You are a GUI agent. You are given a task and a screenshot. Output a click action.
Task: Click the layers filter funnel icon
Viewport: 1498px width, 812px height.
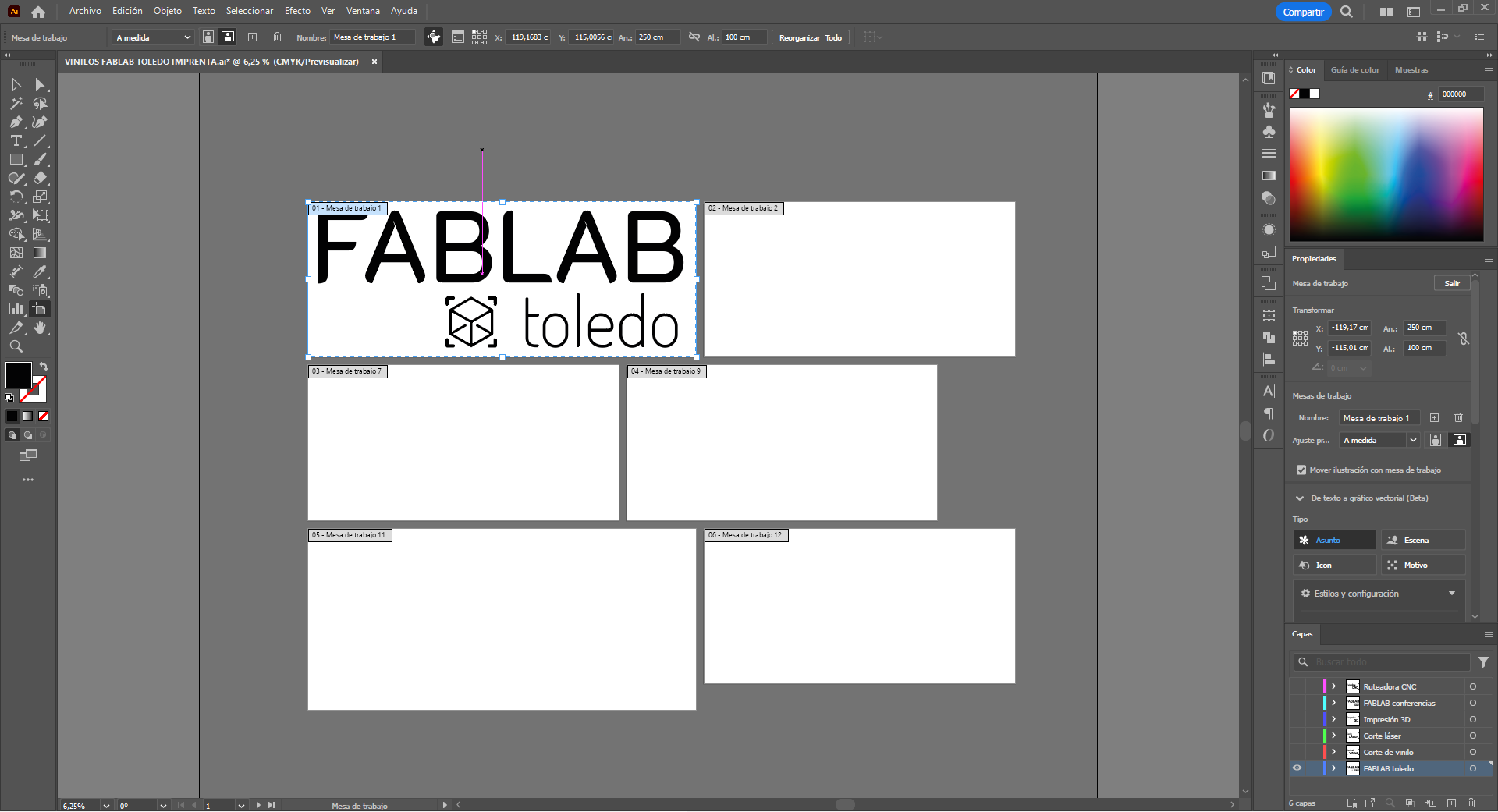click(x=1483, y=662)
